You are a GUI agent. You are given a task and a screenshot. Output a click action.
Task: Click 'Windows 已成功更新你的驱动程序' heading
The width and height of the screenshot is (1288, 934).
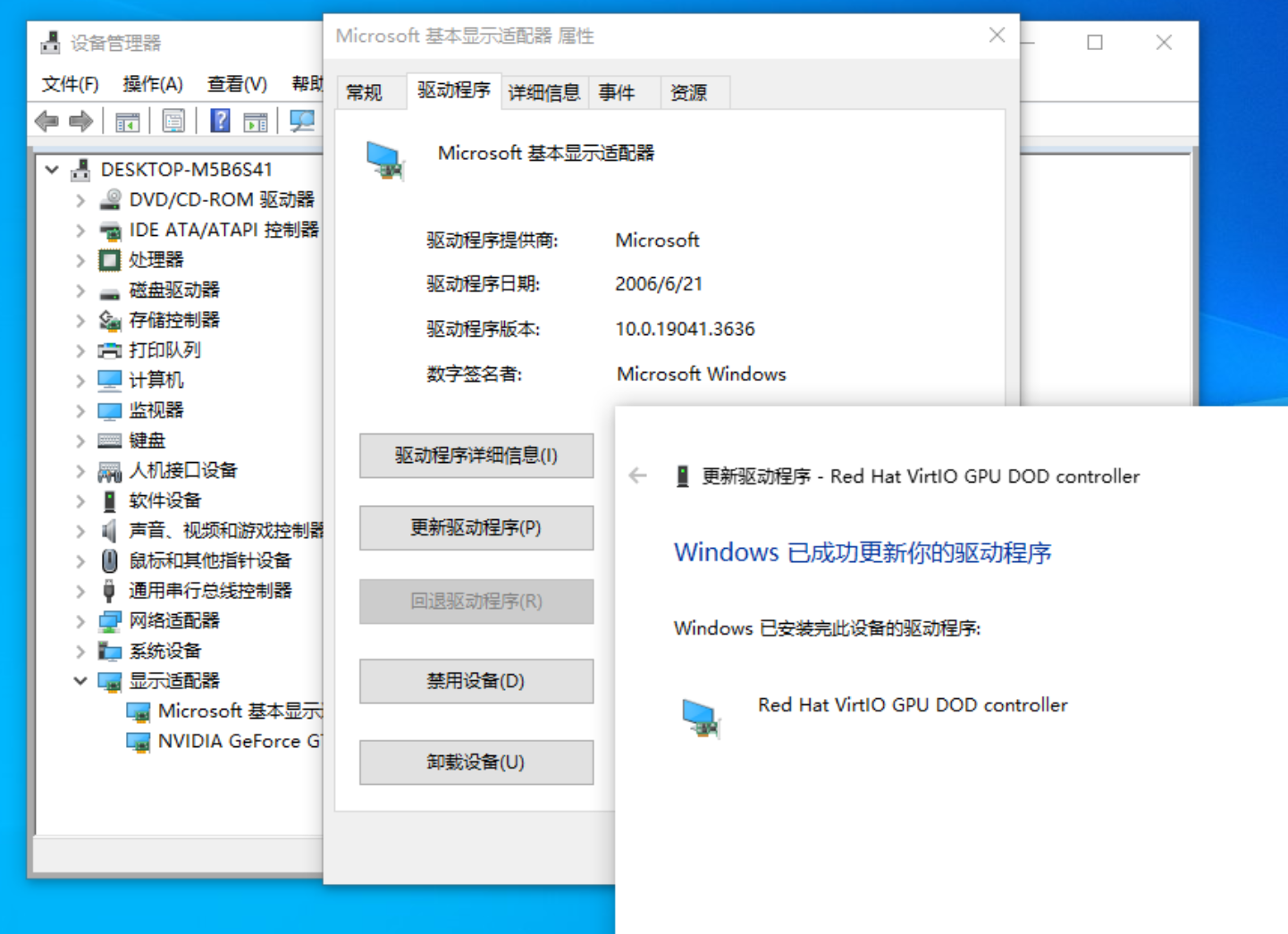pos(863,552)
